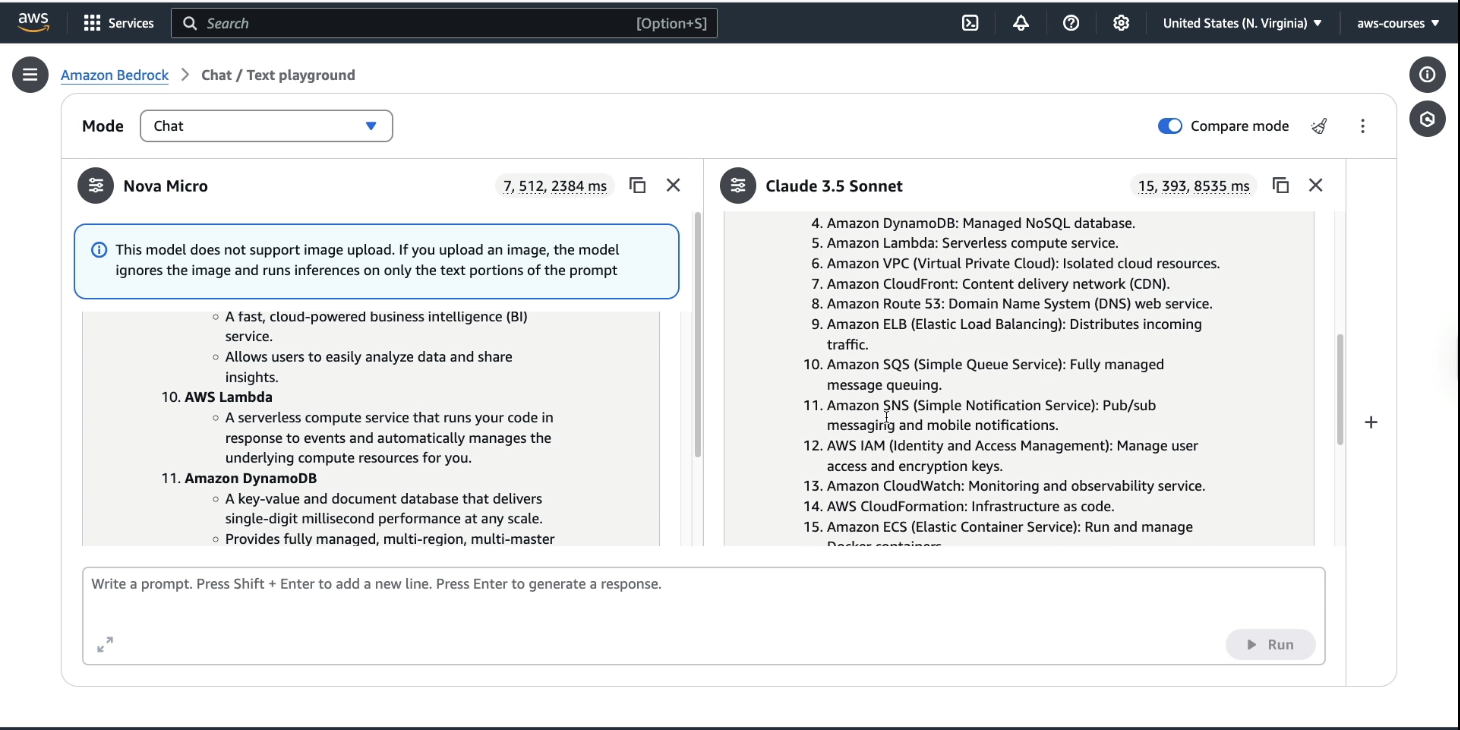The width and height of the screenshot is (1460, 730).
Task: Click the AWS CloudFormation: Infrastructure as code line
Action: [970, 506]
